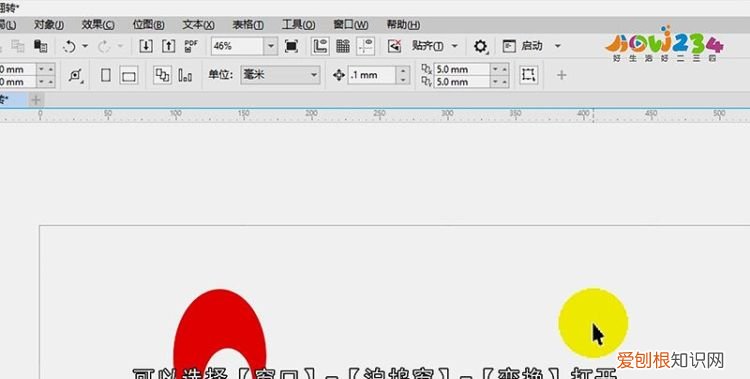Expand the Redo history dropdown arrow

point(120,46)
